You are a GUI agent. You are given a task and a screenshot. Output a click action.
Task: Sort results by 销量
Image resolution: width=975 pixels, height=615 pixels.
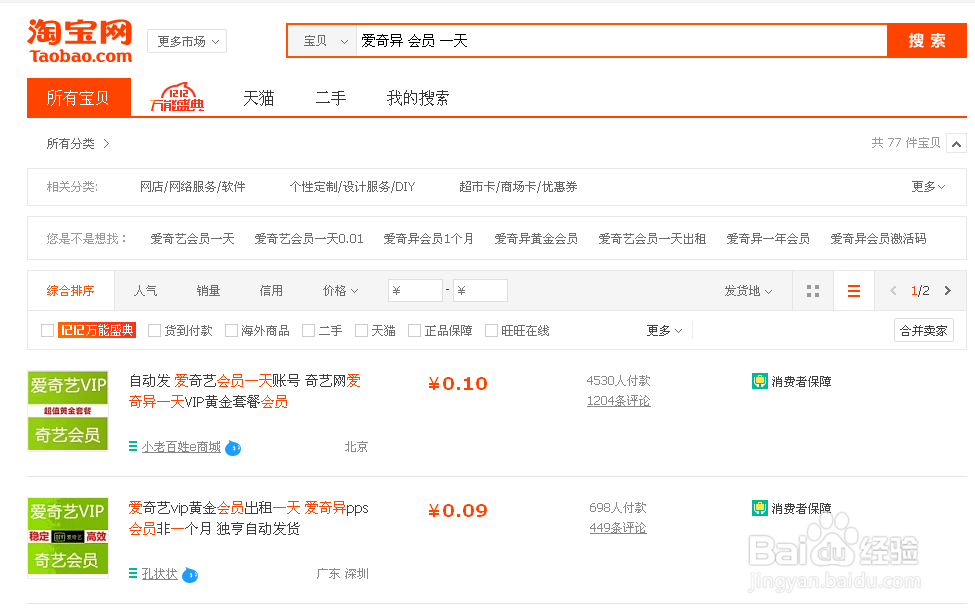pyautogui.click(x=208, y=290)
